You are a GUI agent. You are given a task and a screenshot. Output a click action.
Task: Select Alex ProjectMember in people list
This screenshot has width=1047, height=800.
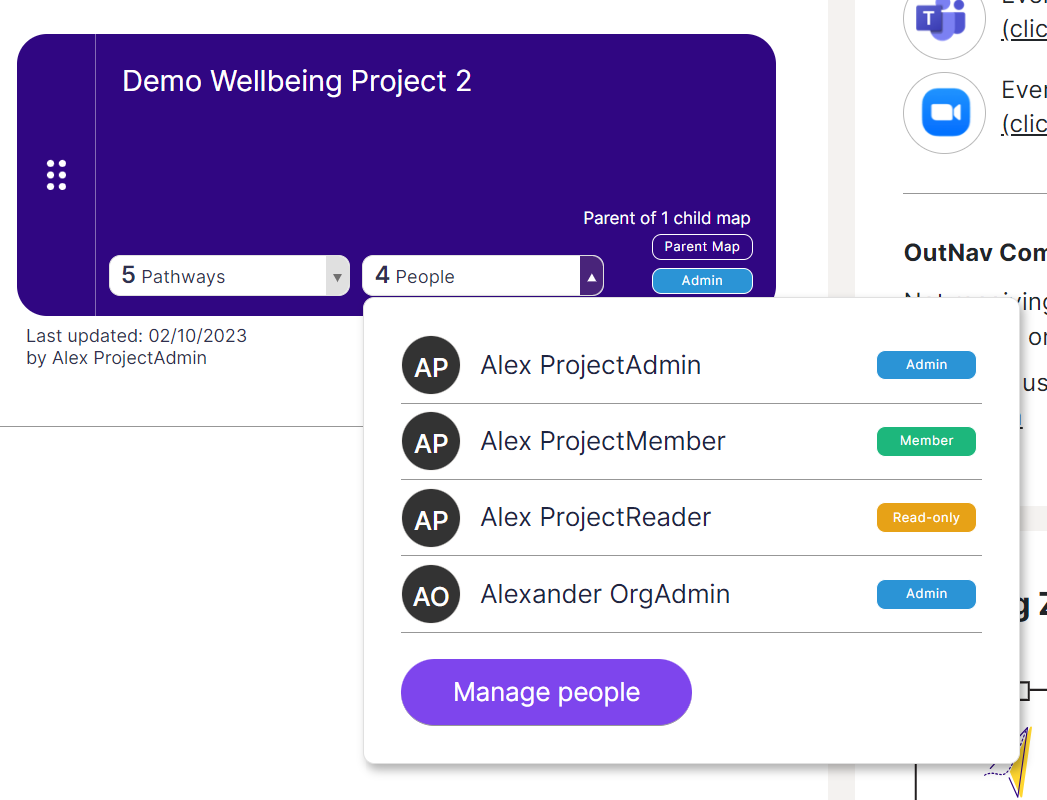[603, 441]
